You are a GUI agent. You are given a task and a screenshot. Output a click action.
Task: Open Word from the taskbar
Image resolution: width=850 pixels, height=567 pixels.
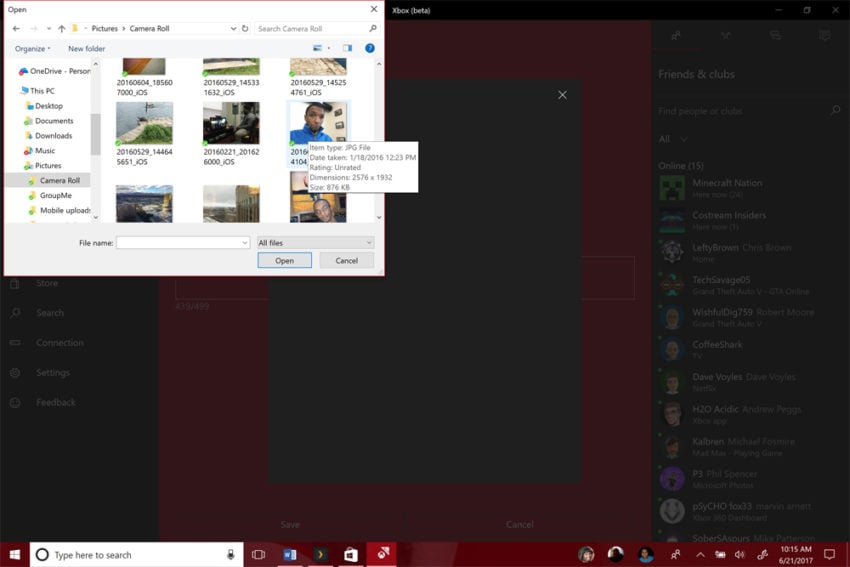pyautogui.click(x=289, y=555)
